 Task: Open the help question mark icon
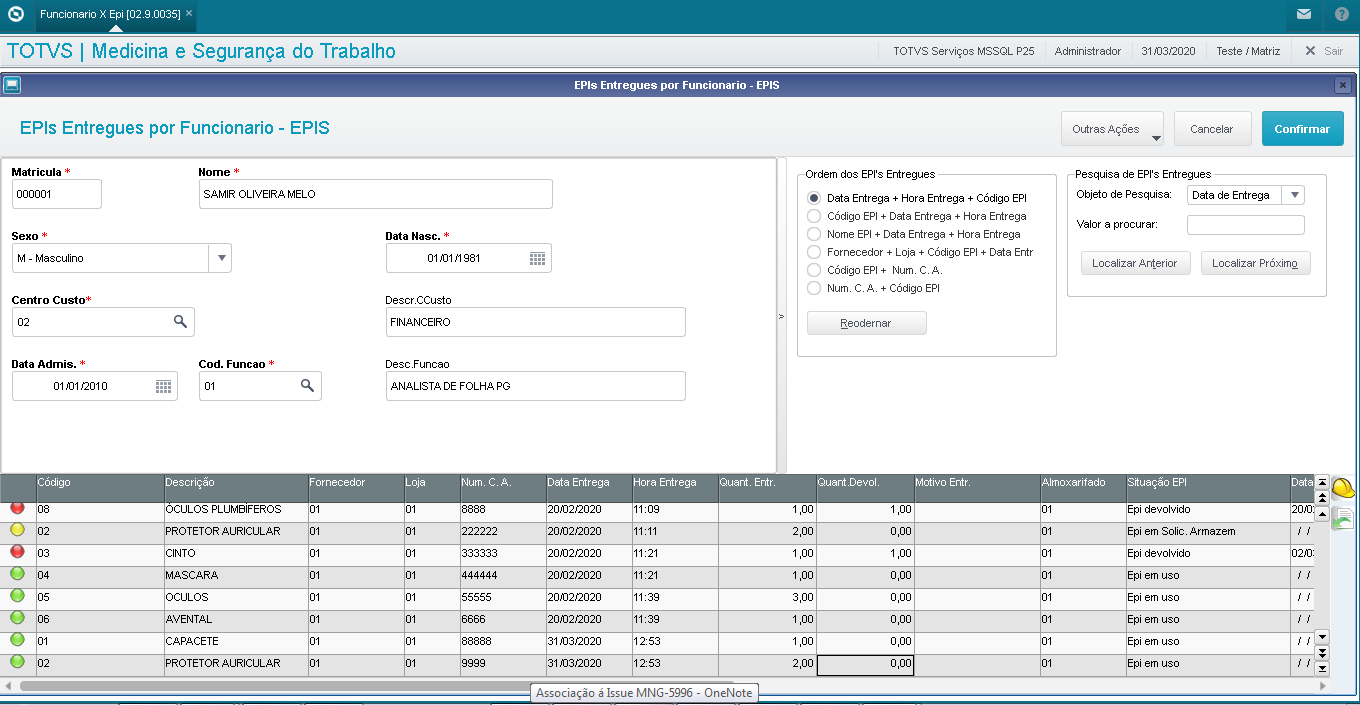point(1341,14)
